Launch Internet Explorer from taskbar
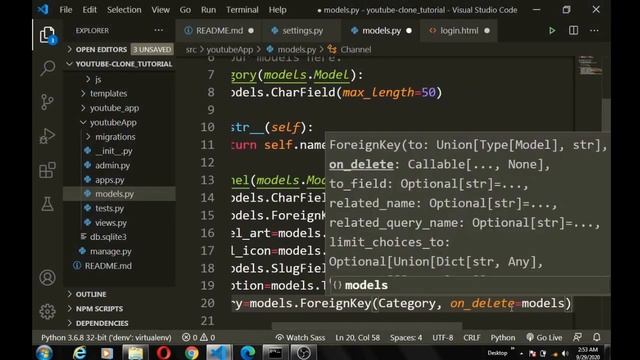Screen dimensions: 640x360 (x=80, y=353)
